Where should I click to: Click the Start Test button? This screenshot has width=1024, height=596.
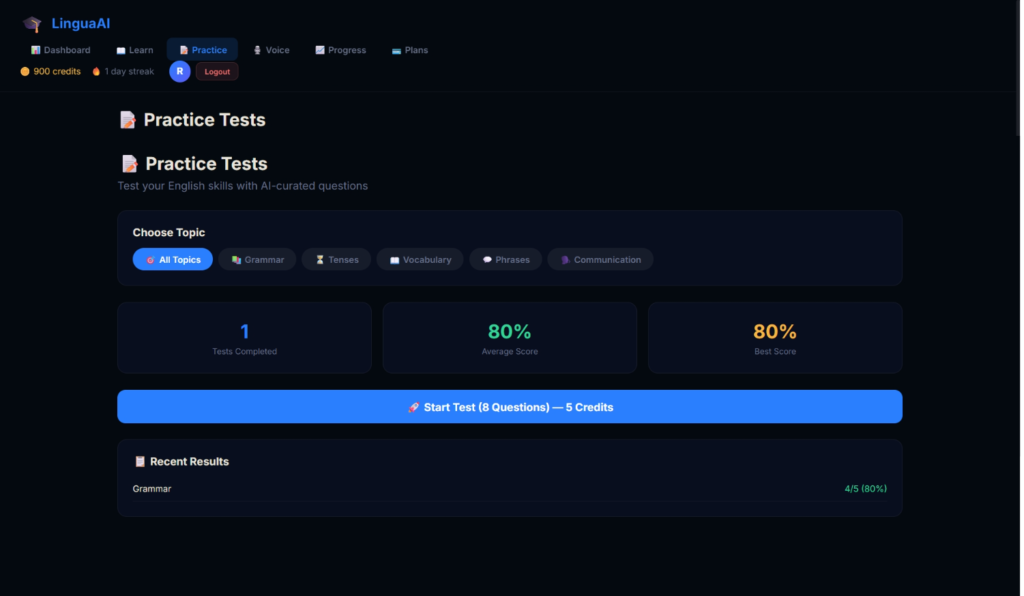(510, 406)
